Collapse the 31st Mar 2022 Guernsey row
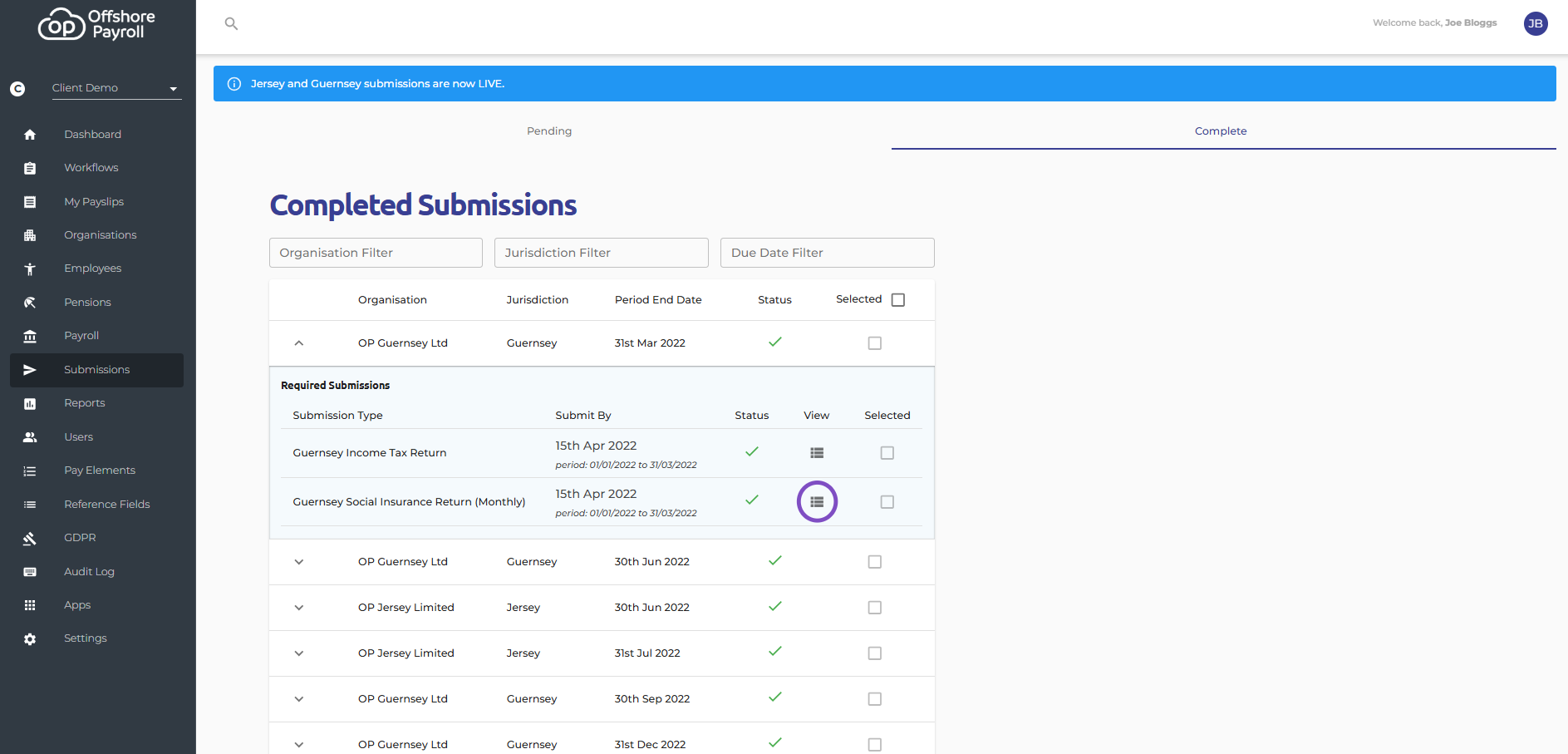The width and height of the screenshot is (1568, 754). pos(299,343)
